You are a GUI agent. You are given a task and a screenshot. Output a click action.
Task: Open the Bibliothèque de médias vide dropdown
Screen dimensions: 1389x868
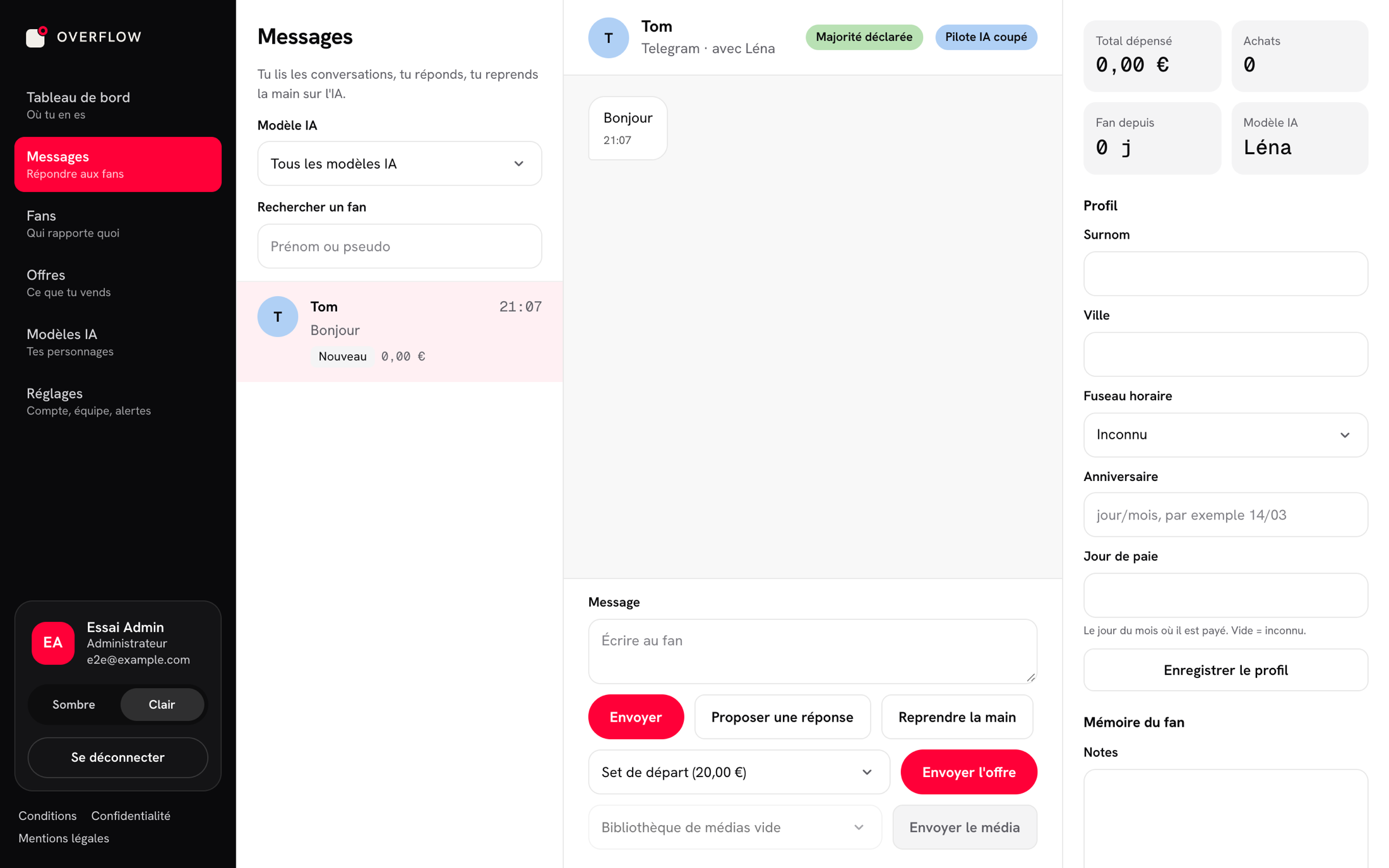click(735, 827)
